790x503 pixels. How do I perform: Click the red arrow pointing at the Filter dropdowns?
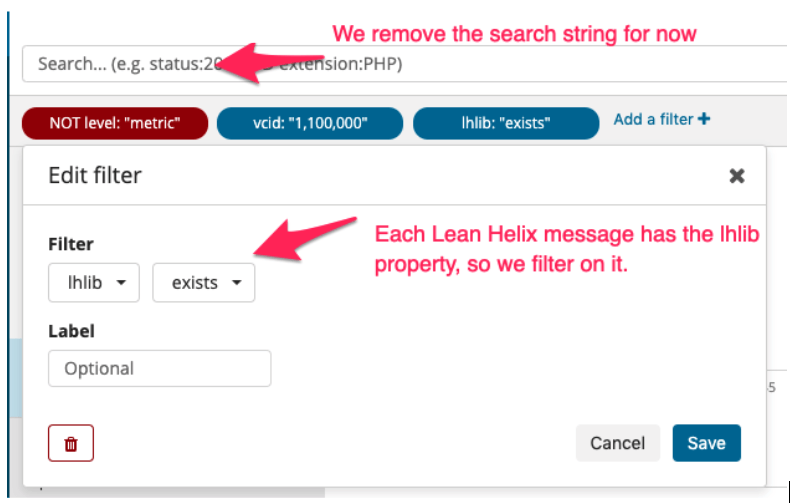[304, 238]
